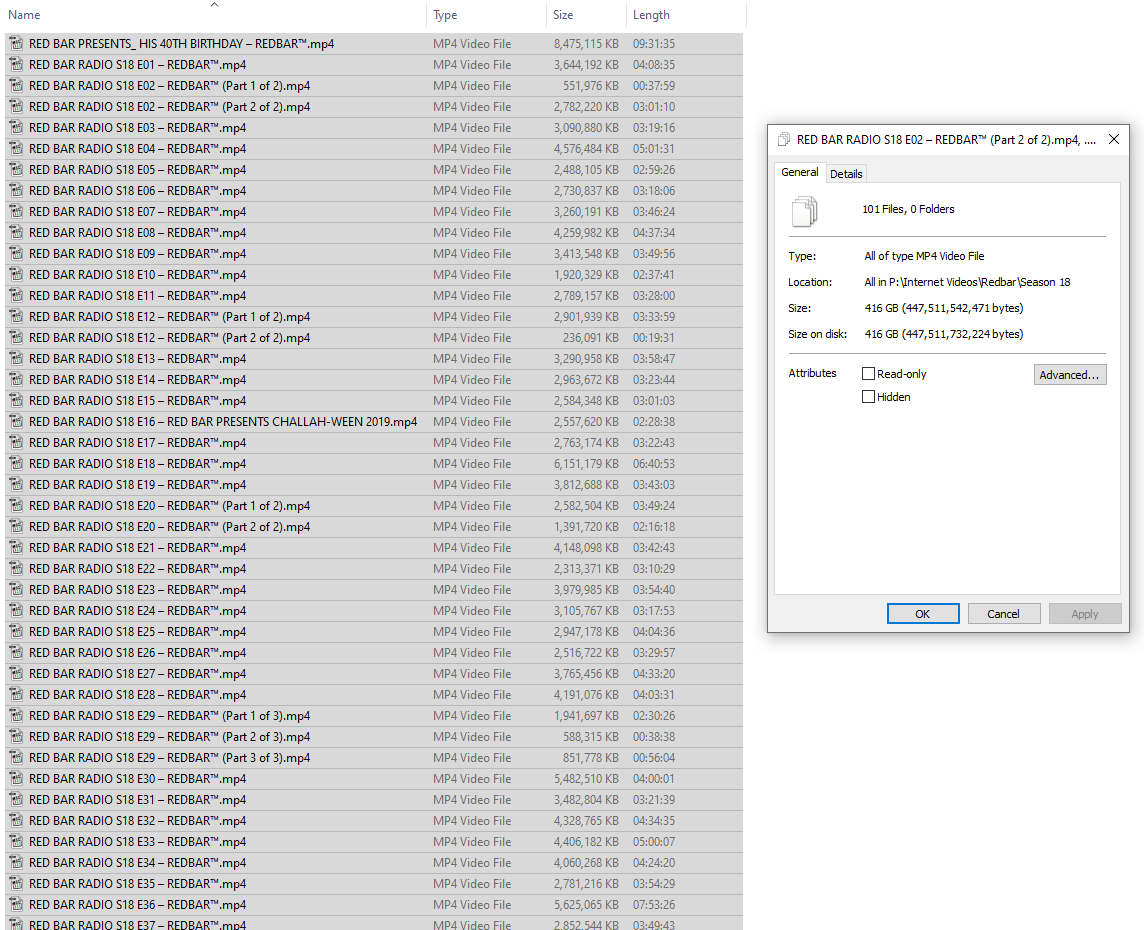Select file RED BAR RADIO S18 E25
Screen dimensions: 1144x930
point(374,632)
